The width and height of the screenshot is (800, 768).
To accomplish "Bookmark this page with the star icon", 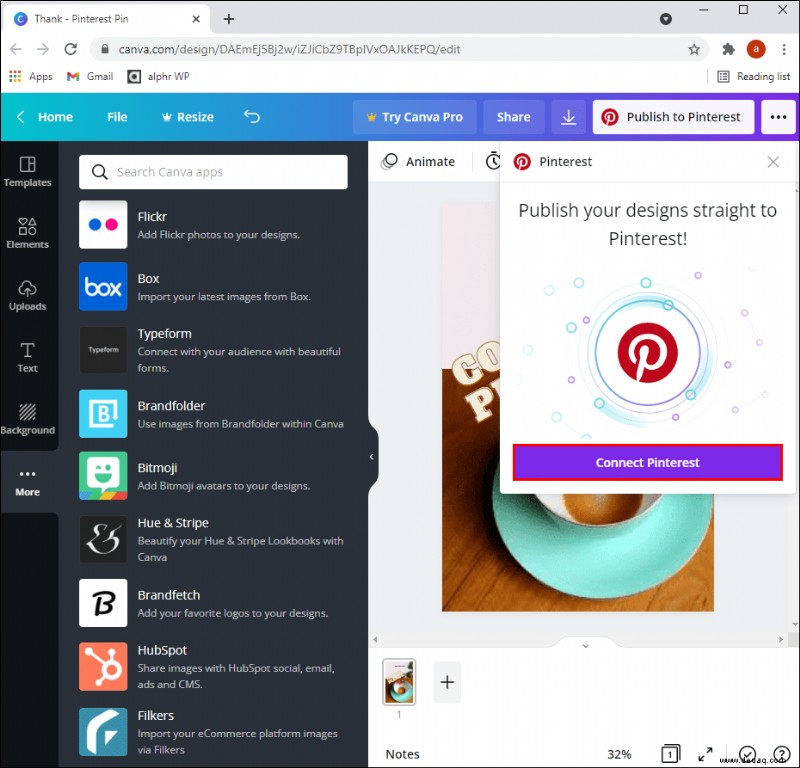I will (694, 49).
